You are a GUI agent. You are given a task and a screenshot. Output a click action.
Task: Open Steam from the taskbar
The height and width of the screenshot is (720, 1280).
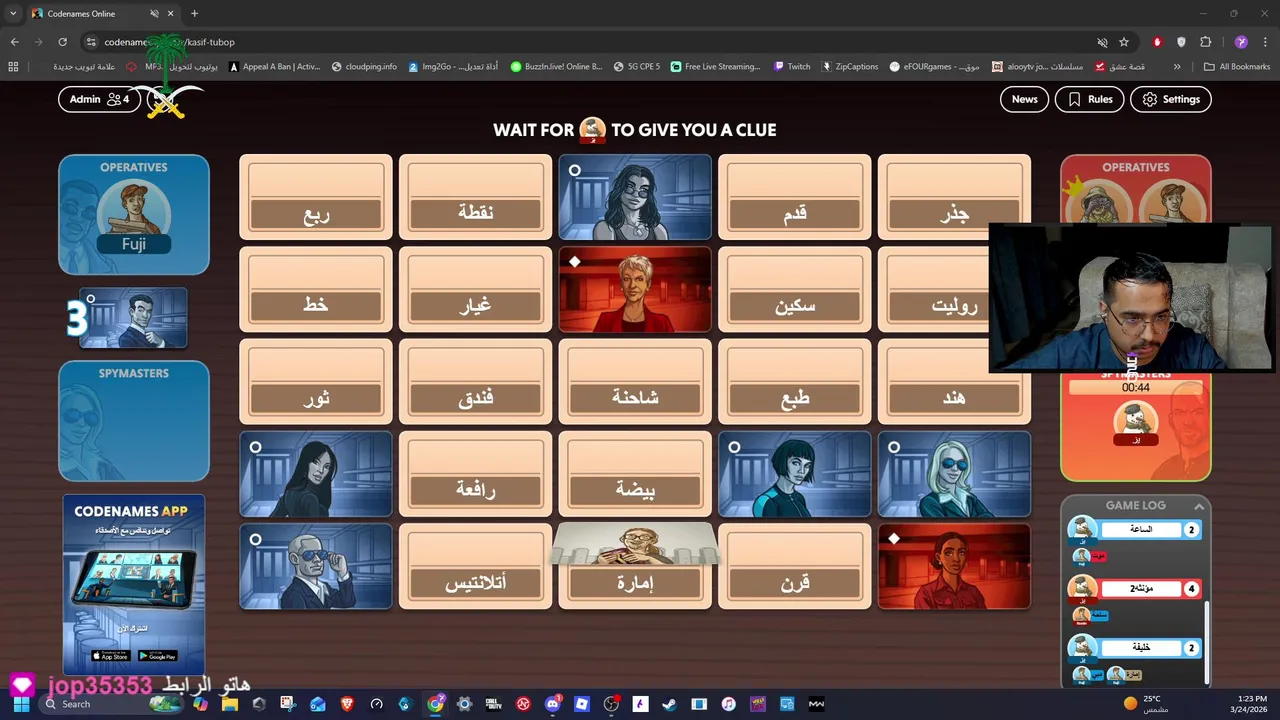(669, 704)
